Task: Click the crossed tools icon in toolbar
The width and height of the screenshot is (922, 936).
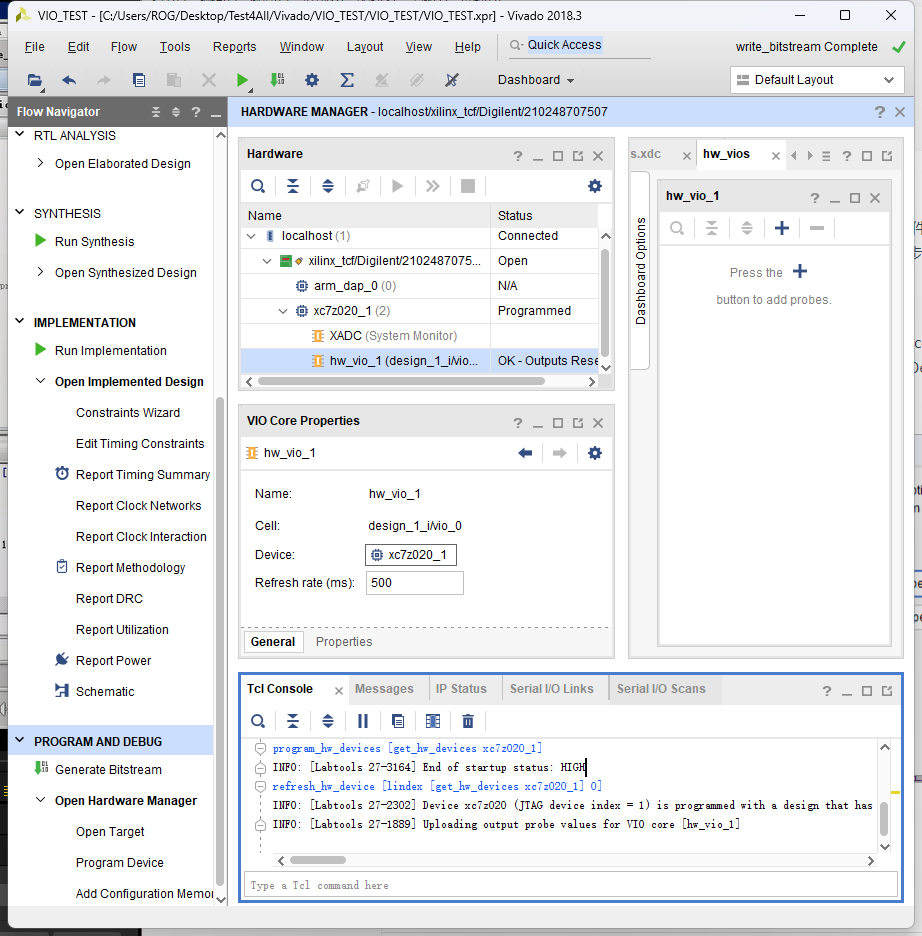Action: [452, 80]
